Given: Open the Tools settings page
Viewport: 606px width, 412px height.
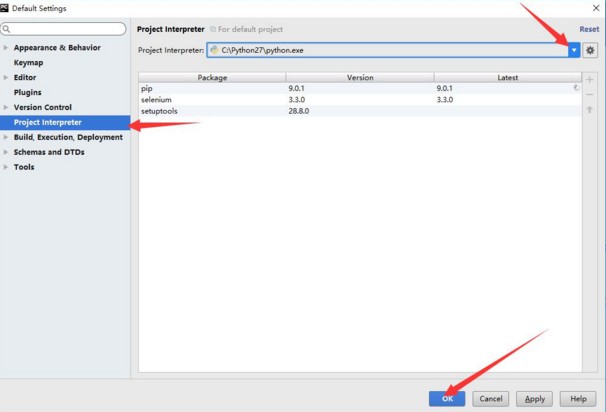Looking at the screenshot, I should coord(24,167).
